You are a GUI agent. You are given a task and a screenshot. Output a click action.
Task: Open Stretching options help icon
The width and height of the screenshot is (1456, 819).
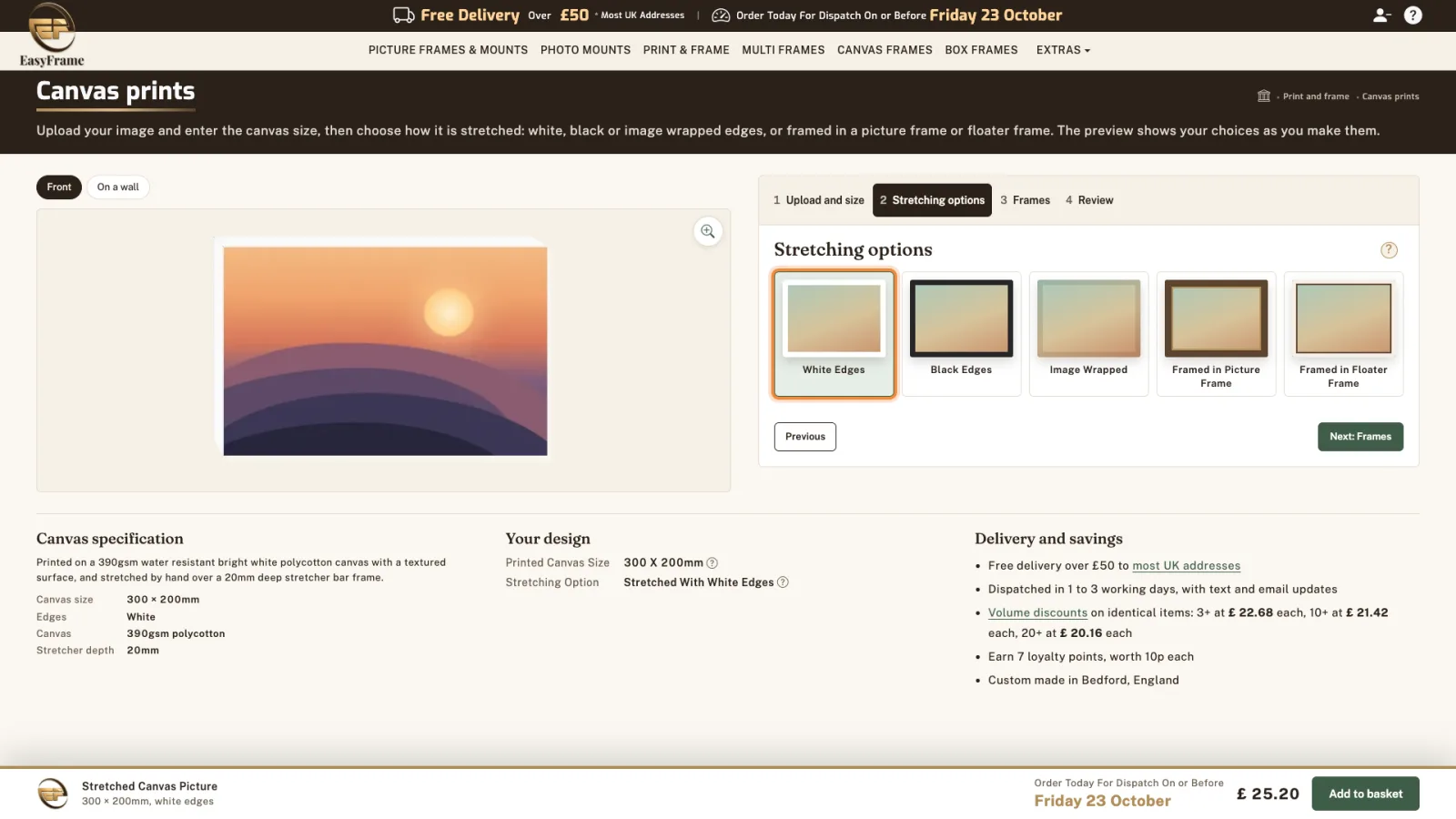tap(1389, 250)
